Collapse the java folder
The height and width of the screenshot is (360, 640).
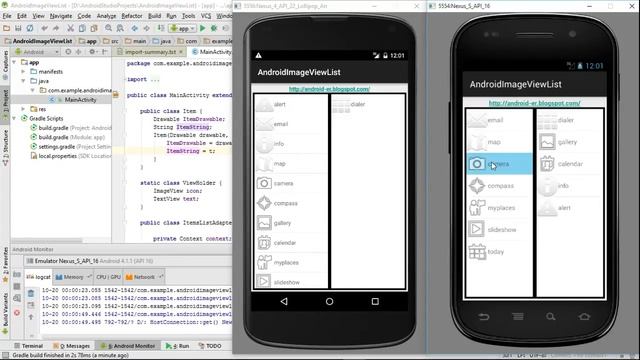pyautogui.click(x=24, y=81)
